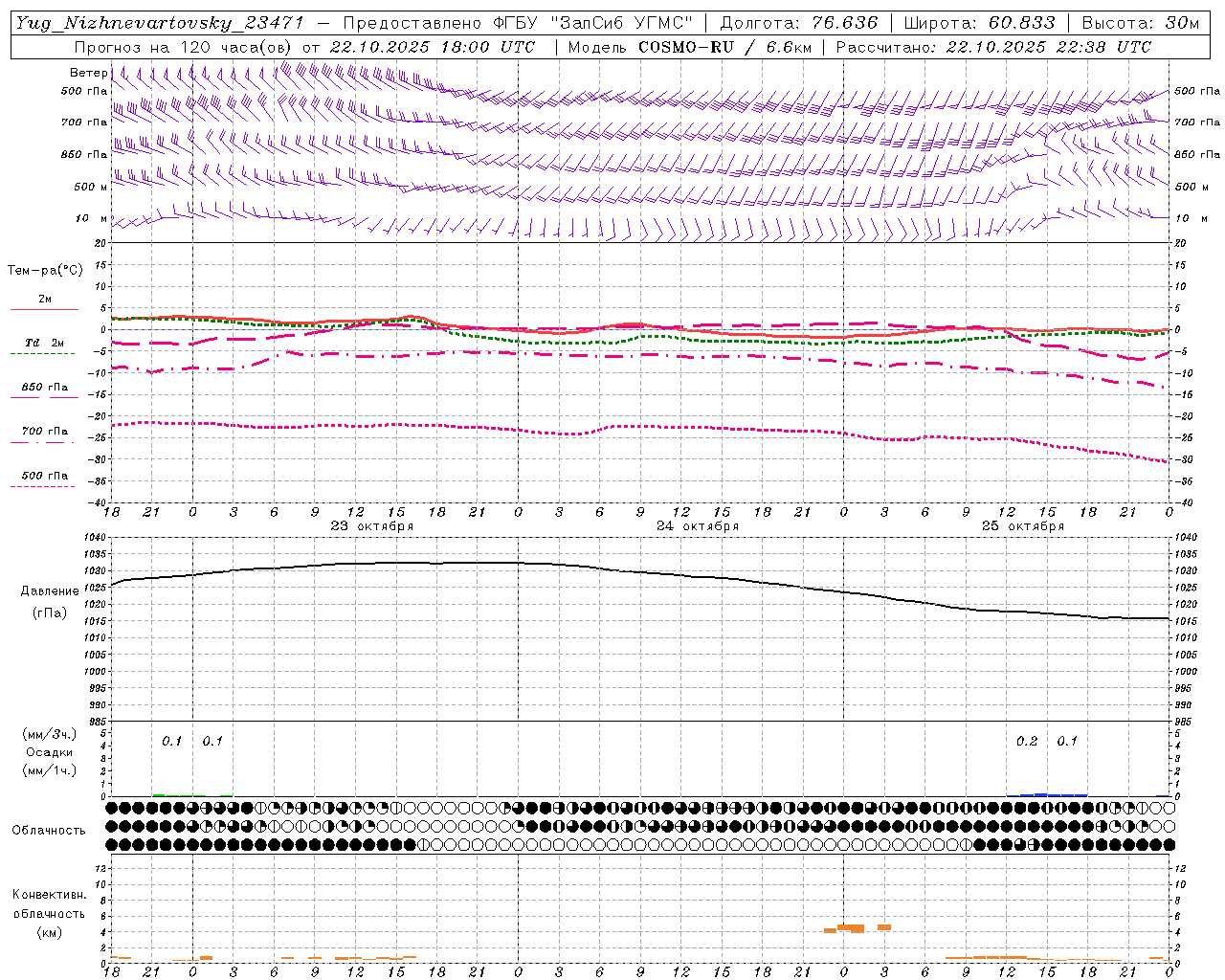Screen dimensions: 1225x980
Task: Click 'Прогноз на 120 часа(ов)' forecast label
Action: click(185, 47)
